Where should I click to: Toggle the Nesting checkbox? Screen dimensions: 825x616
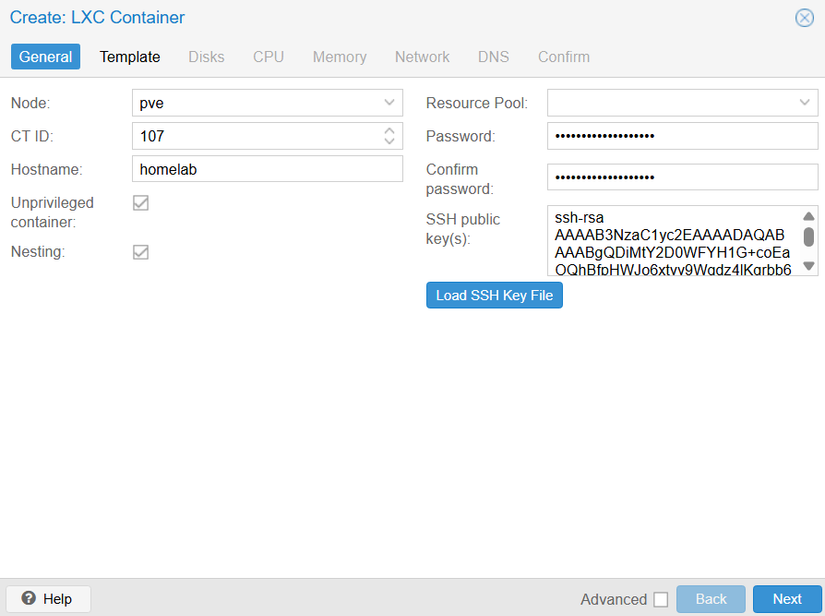pyautogui.click(x=141, y=252)
